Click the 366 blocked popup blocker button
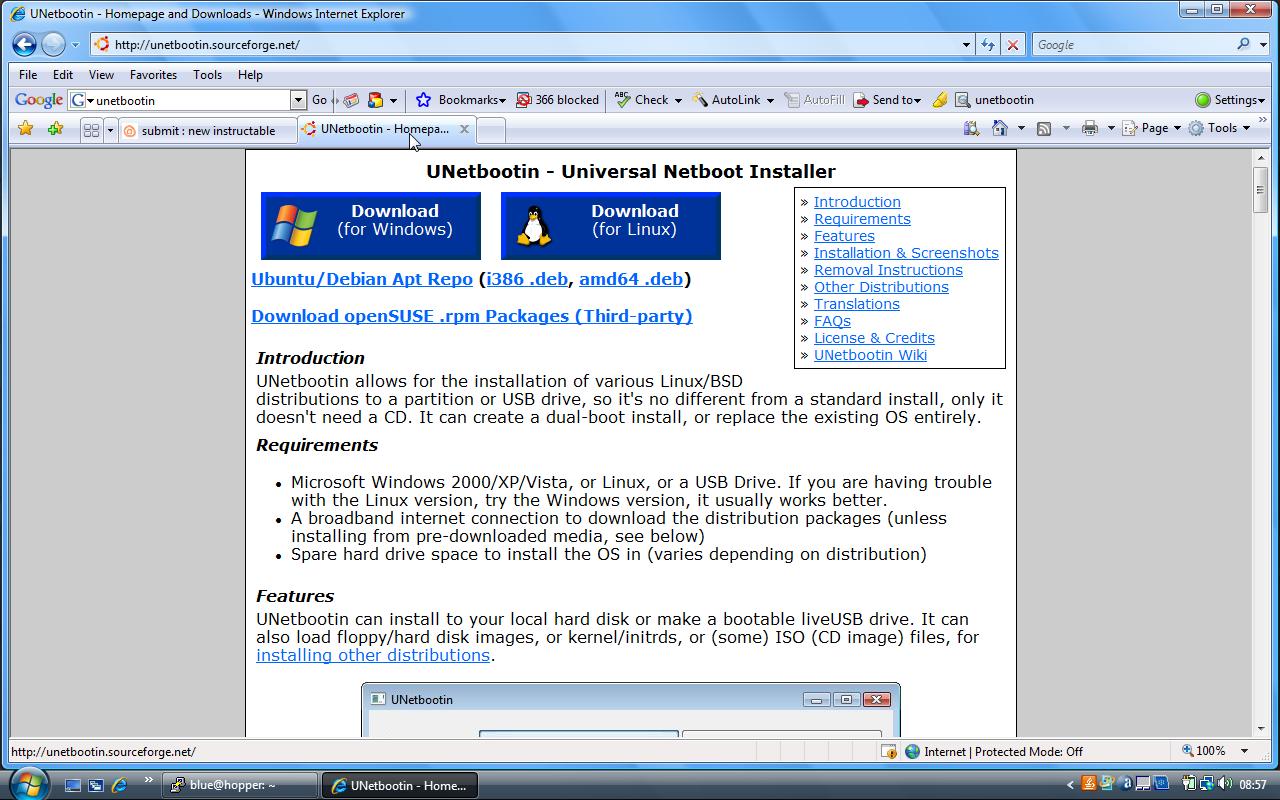 (x=557, y=100)
